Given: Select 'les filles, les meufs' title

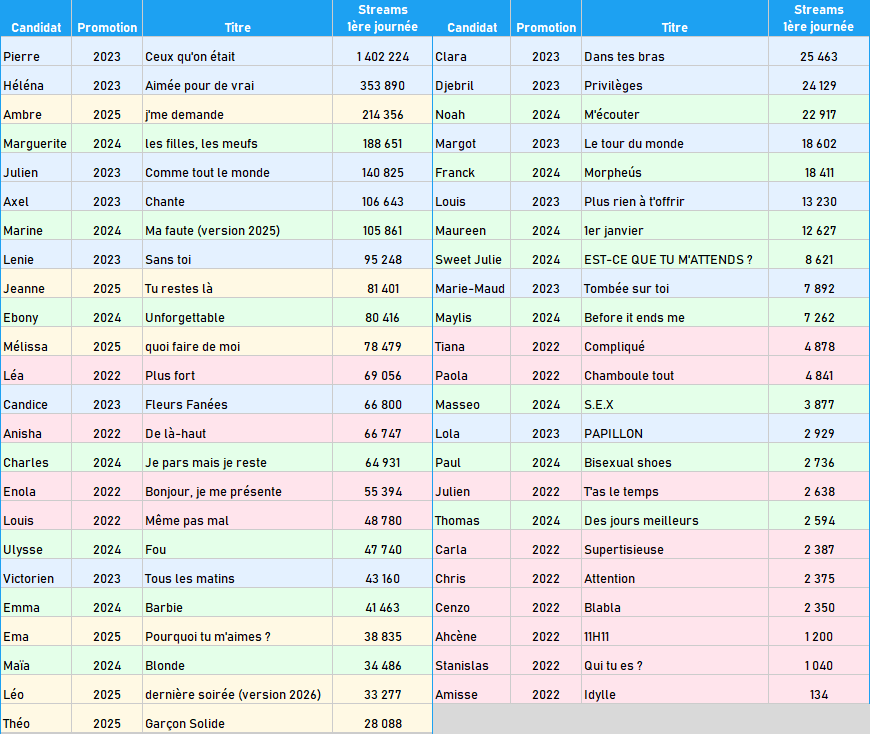Looking at the screenshot, I should click(237, 138).
